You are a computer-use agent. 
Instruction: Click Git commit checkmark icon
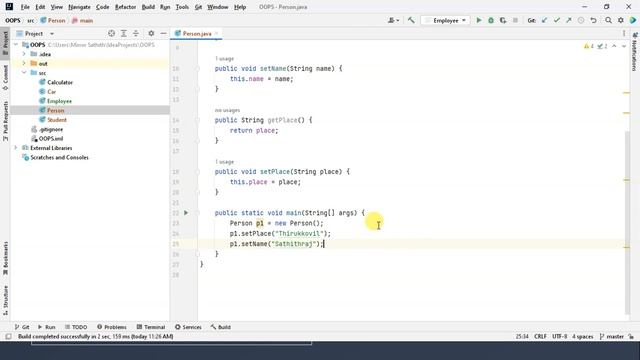pos(556,20)
